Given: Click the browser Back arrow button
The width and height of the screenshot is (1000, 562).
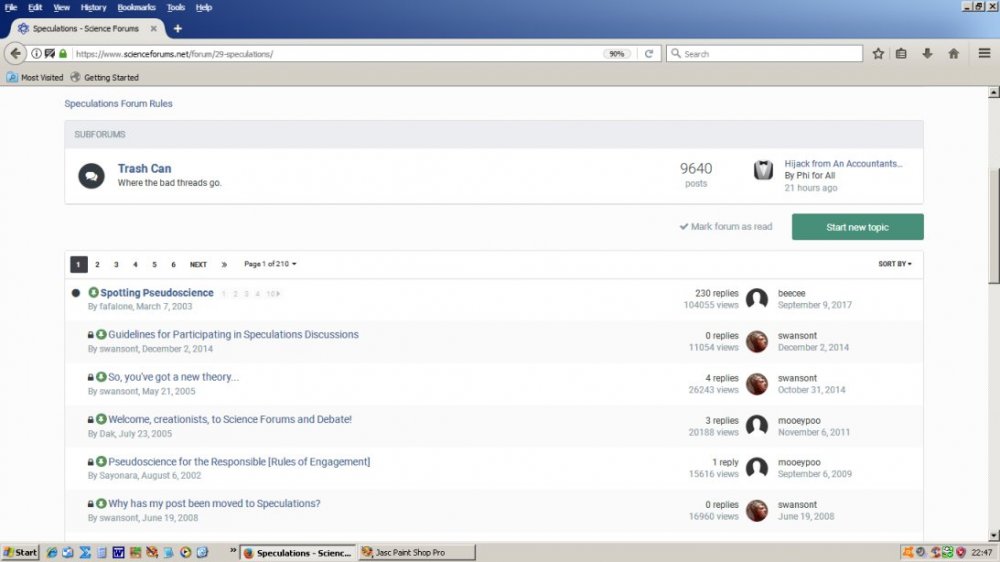Looking at the screenshot, I should point(16,53).
